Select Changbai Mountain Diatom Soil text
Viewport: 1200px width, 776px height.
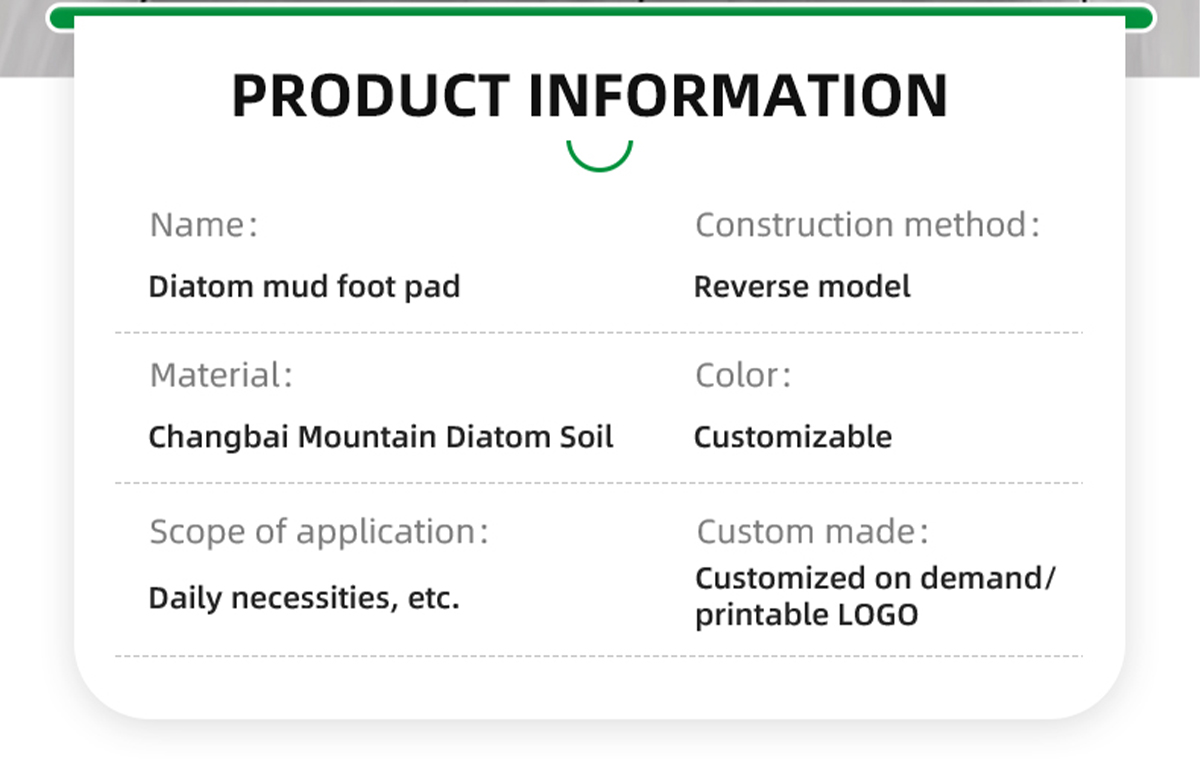(x=381, y=437)
